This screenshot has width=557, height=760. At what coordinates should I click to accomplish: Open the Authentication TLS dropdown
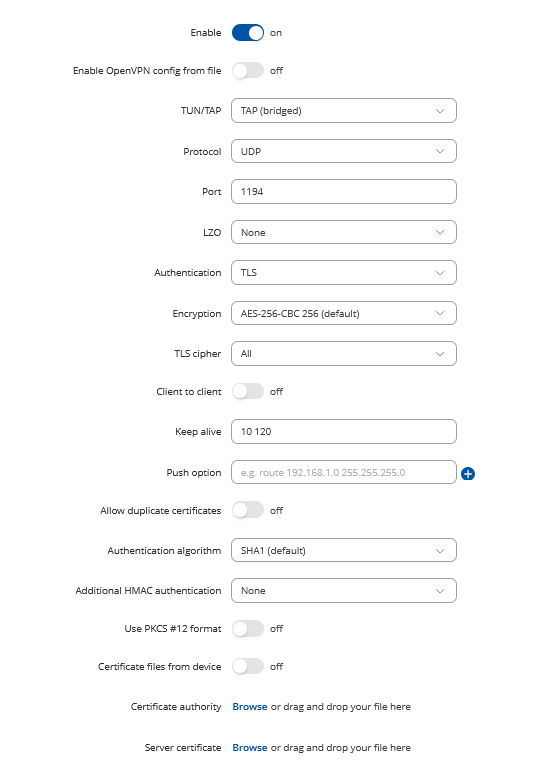(344, 272)
